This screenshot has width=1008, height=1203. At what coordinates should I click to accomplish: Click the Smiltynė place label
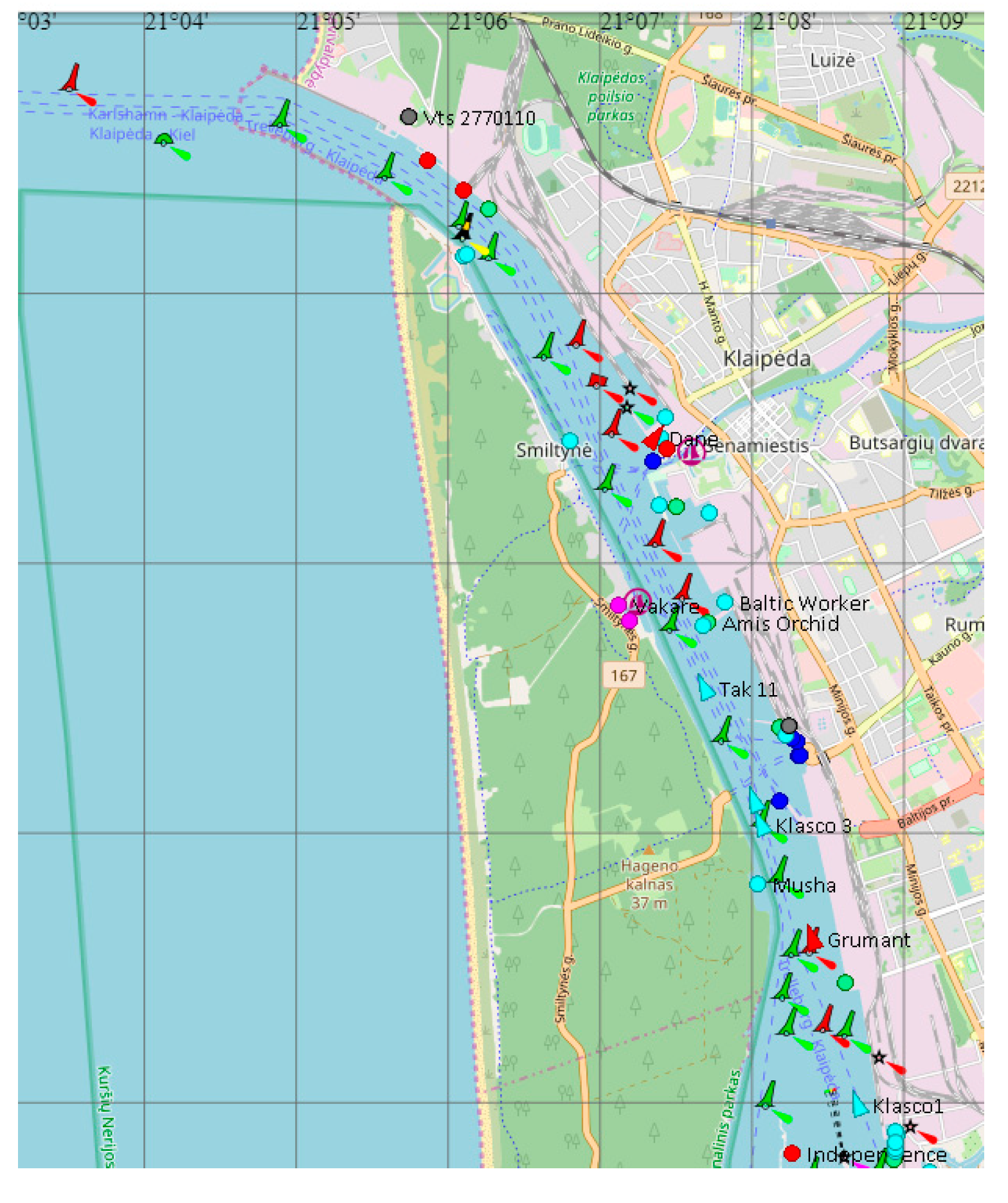(x=553, y=449)
